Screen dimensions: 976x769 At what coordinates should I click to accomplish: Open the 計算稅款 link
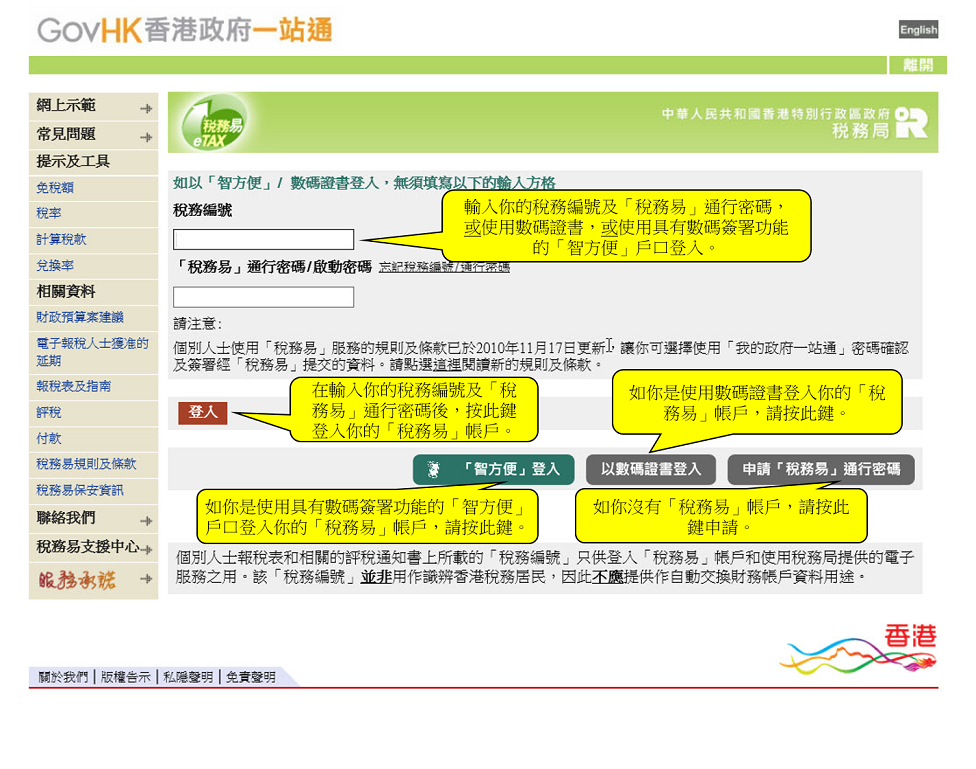click(61, 240)
